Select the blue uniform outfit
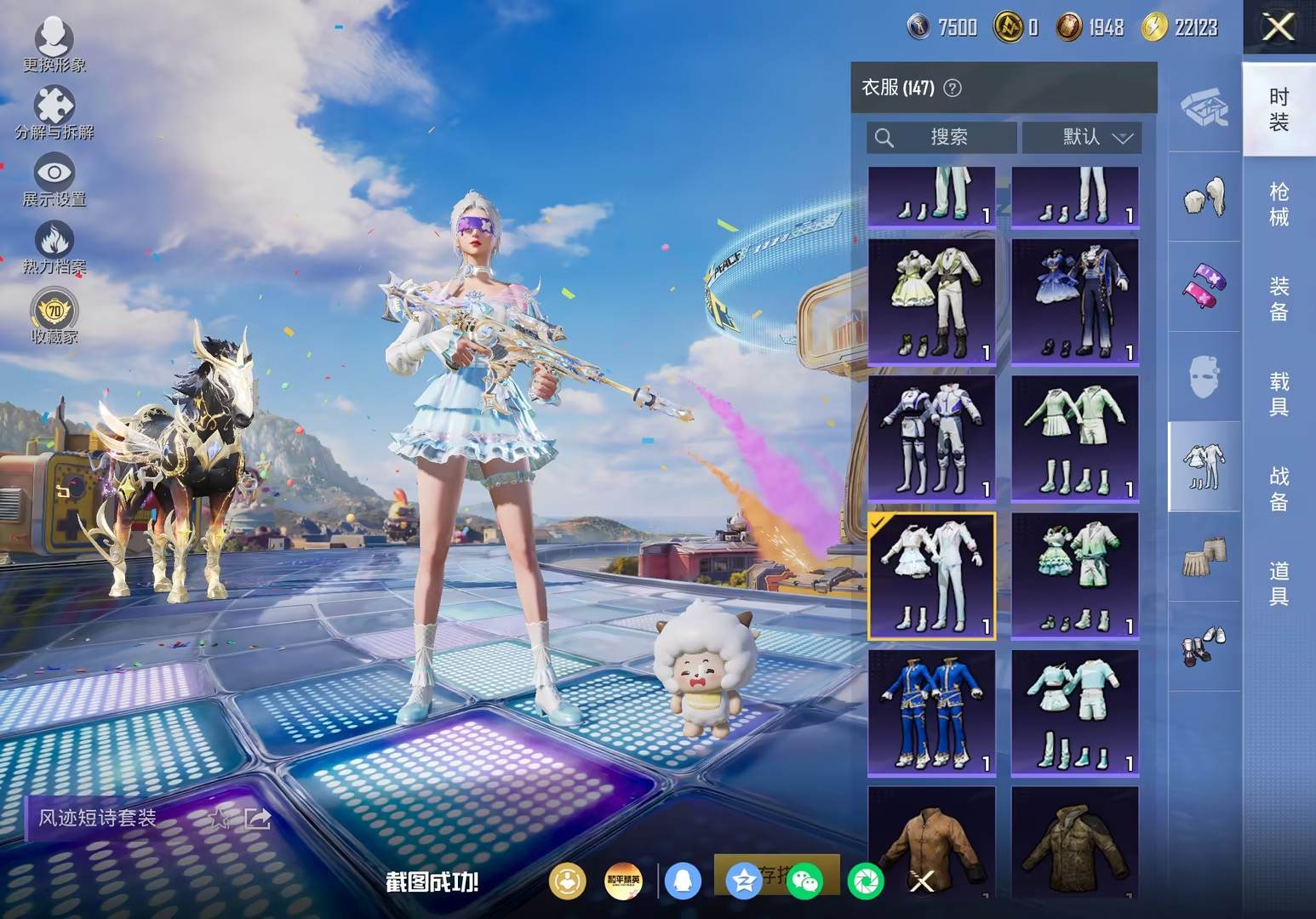 pyautogui.click(x=932, y=713)
